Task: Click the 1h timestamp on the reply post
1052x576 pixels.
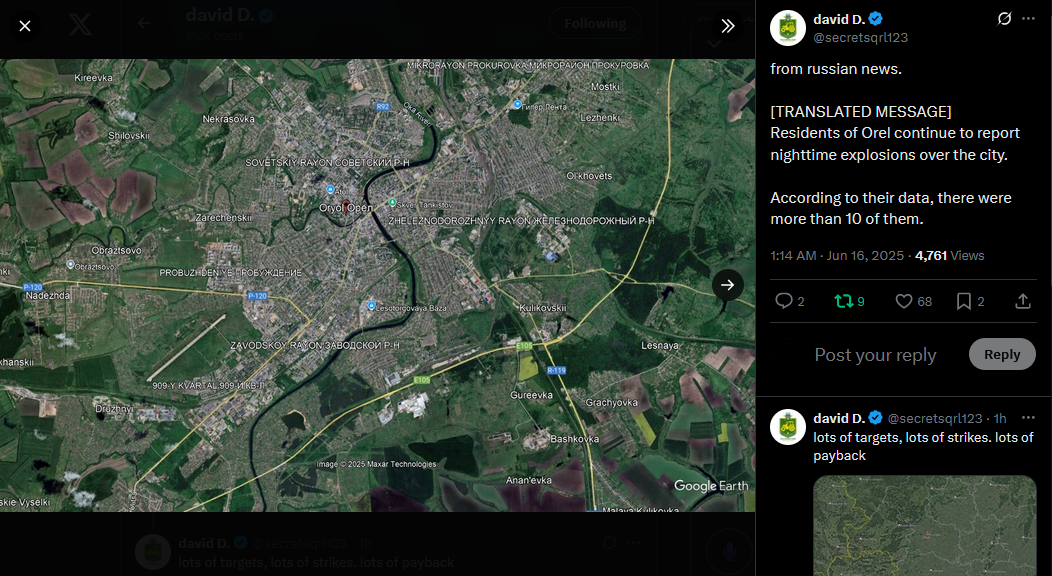Action: coord(1000,418)
